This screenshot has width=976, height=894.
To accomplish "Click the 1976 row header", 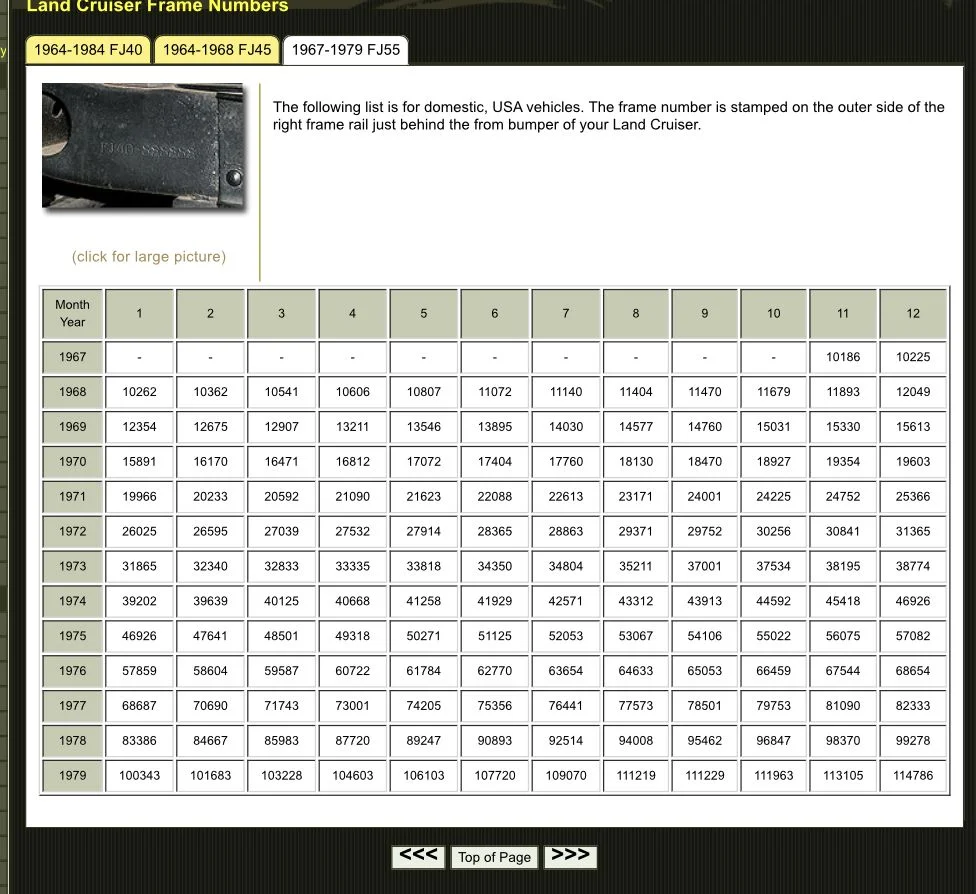I will point(73,671).
